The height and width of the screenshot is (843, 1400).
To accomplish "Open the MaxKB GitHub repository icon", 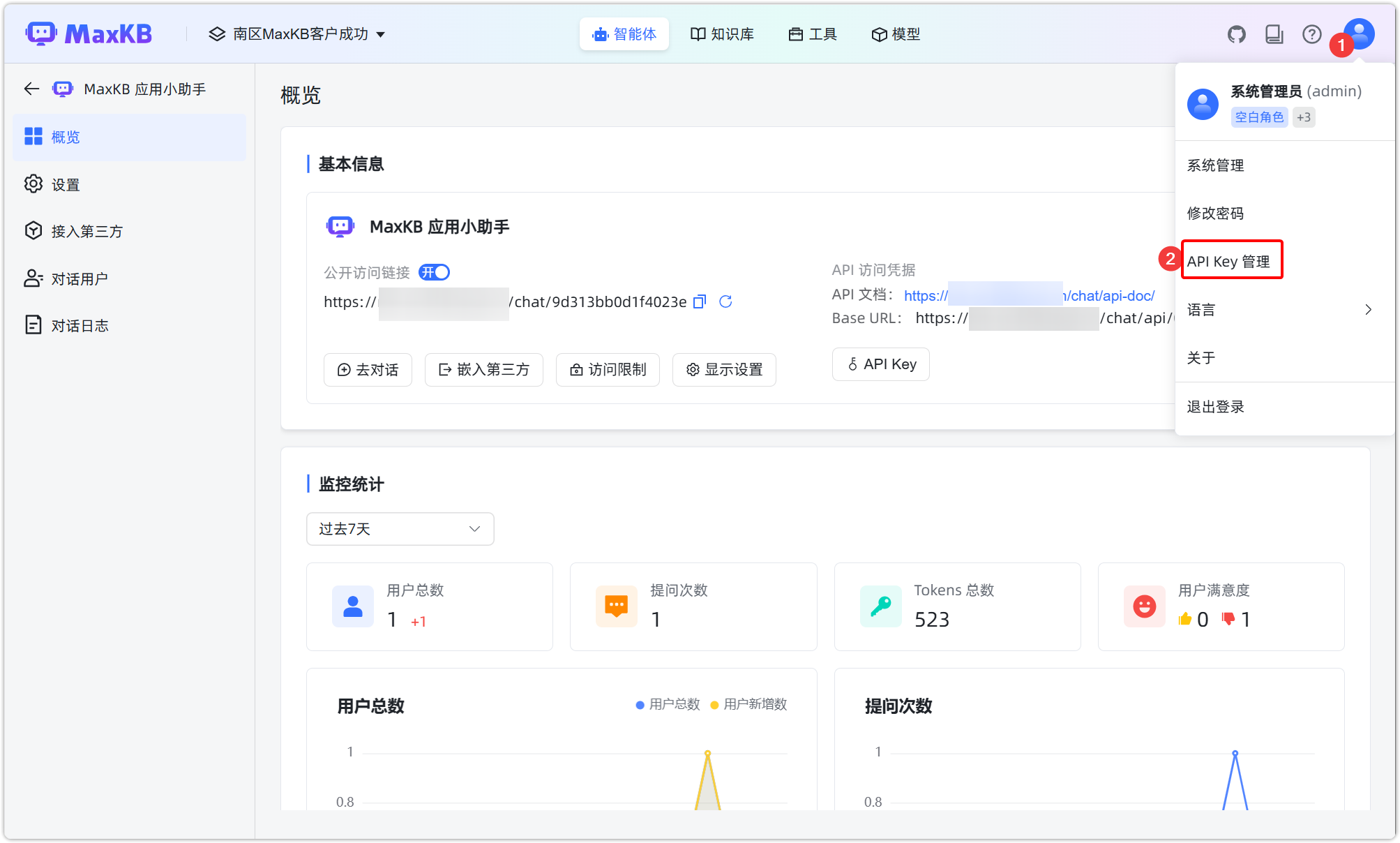I will [x=1237, y=33].
